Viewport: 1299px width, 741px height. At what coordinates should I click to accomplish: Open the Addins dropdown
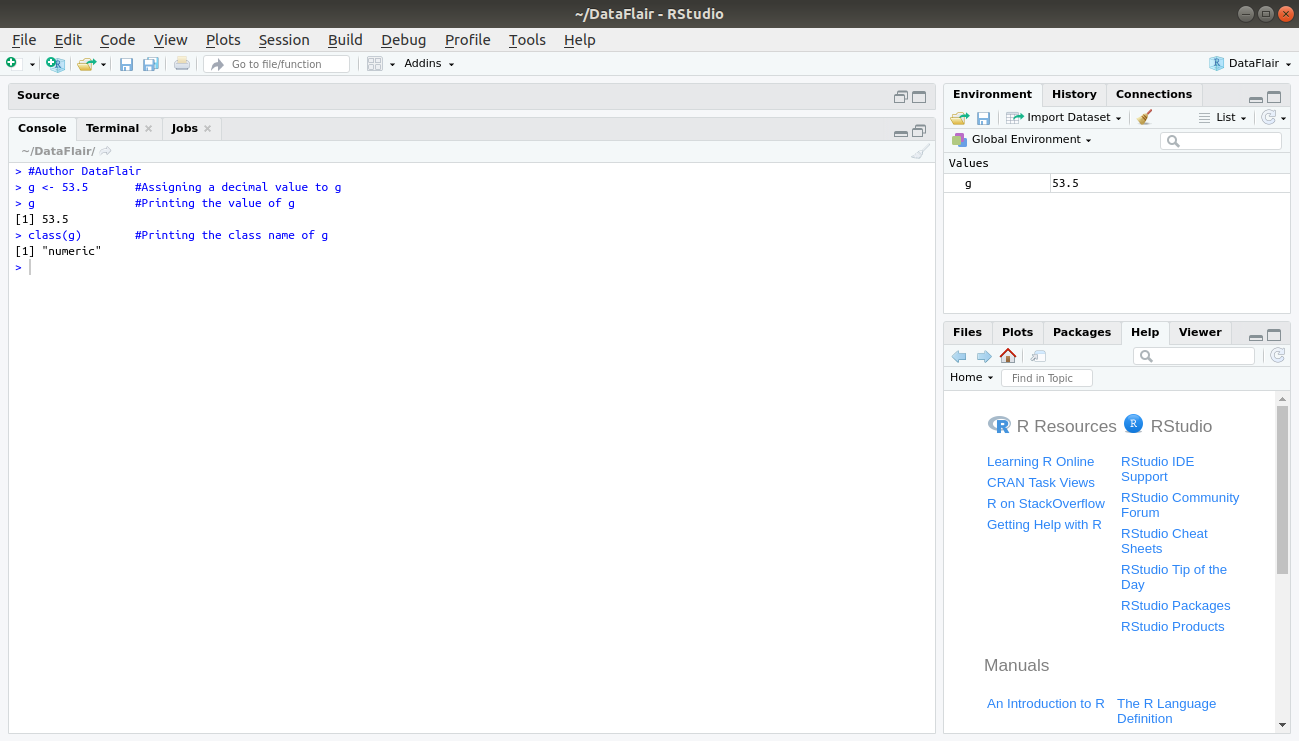coord(429,64)
